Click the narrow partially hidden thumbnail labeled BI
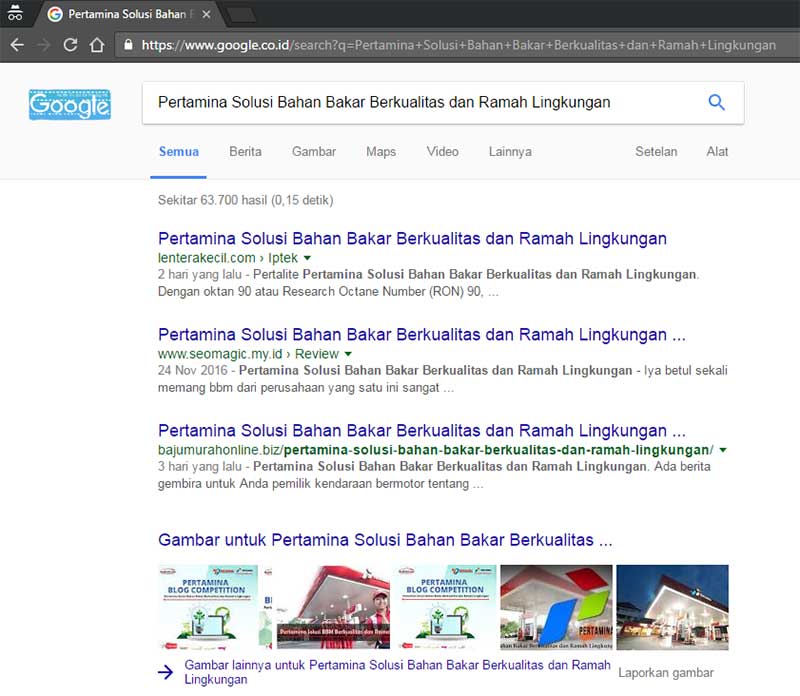This screenshot has width=800, height=696. pos(267,607)
